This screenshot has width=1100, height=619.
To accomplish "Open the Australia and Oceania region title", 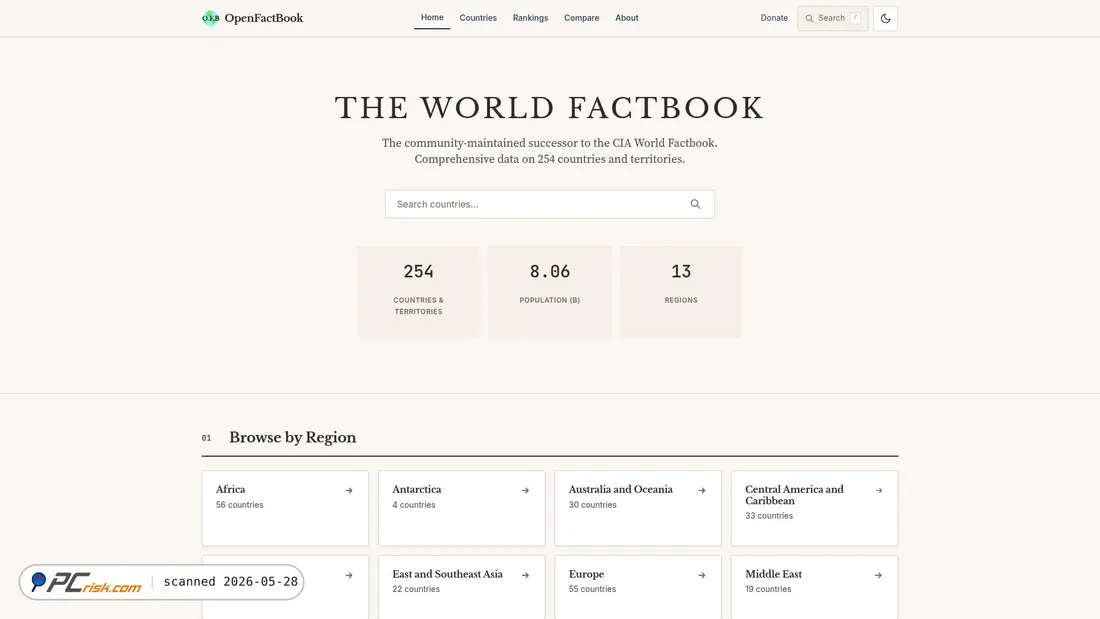I will click(621, 489).
